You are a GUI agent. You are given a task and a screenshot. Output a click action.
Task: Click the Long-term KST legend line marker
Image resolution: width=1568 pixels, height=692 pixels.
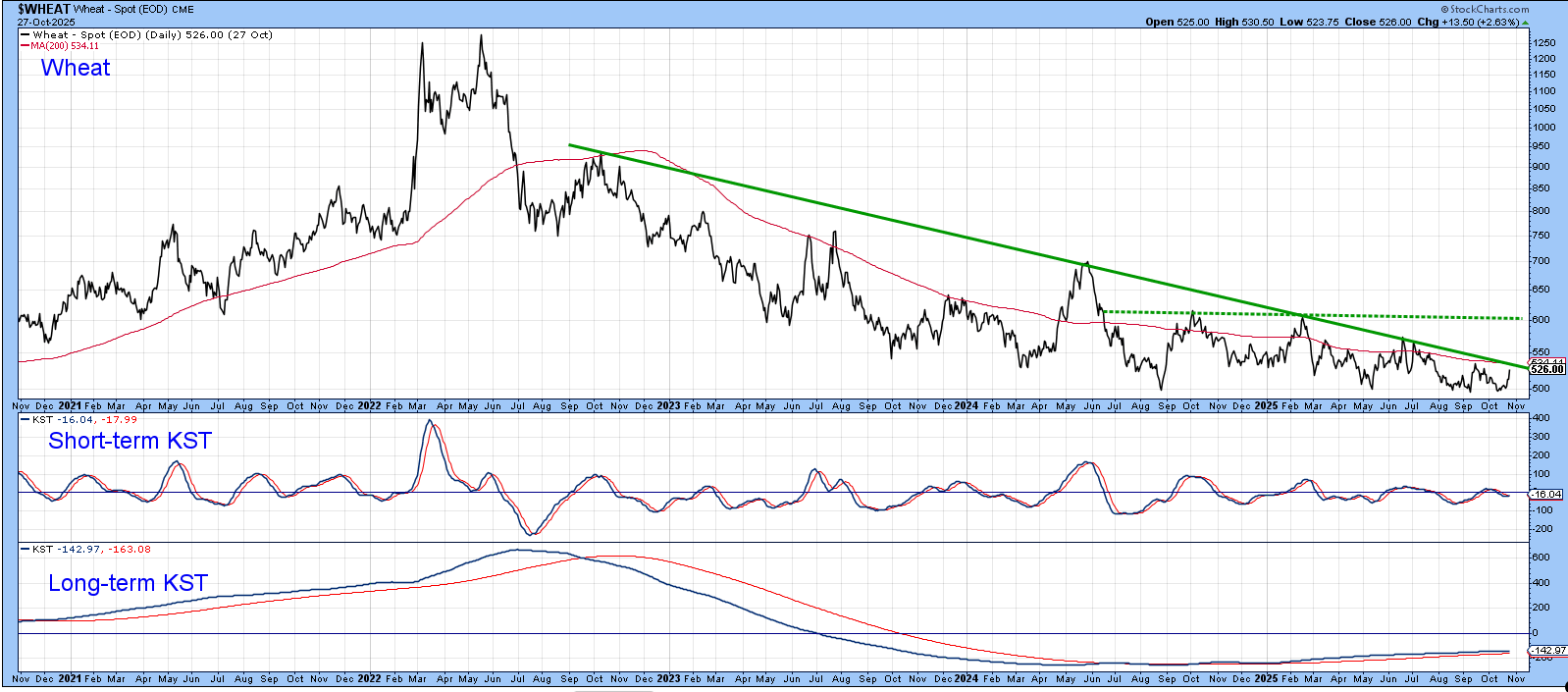click(x=26, y=550)
